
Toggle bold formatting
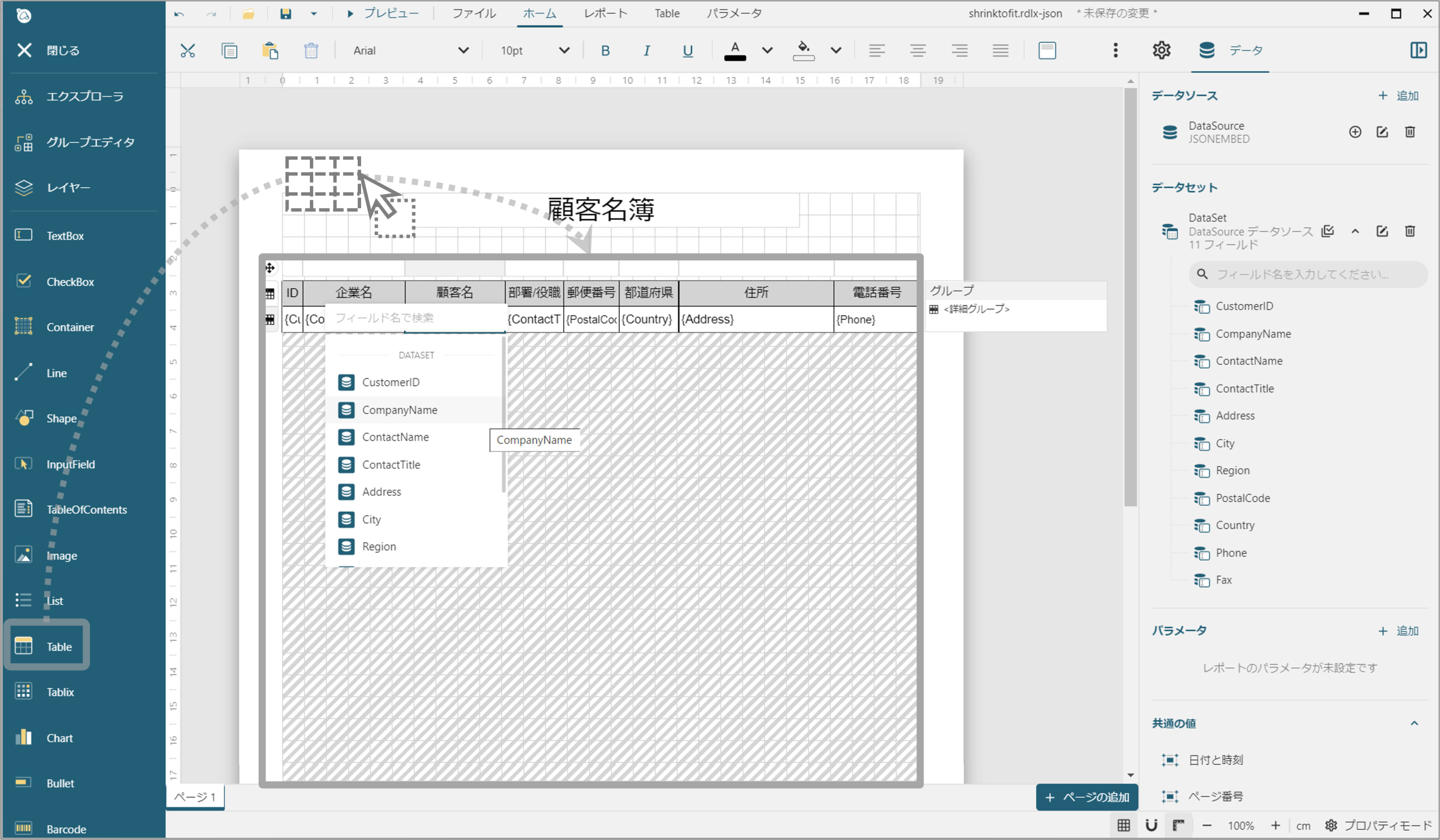606,51
